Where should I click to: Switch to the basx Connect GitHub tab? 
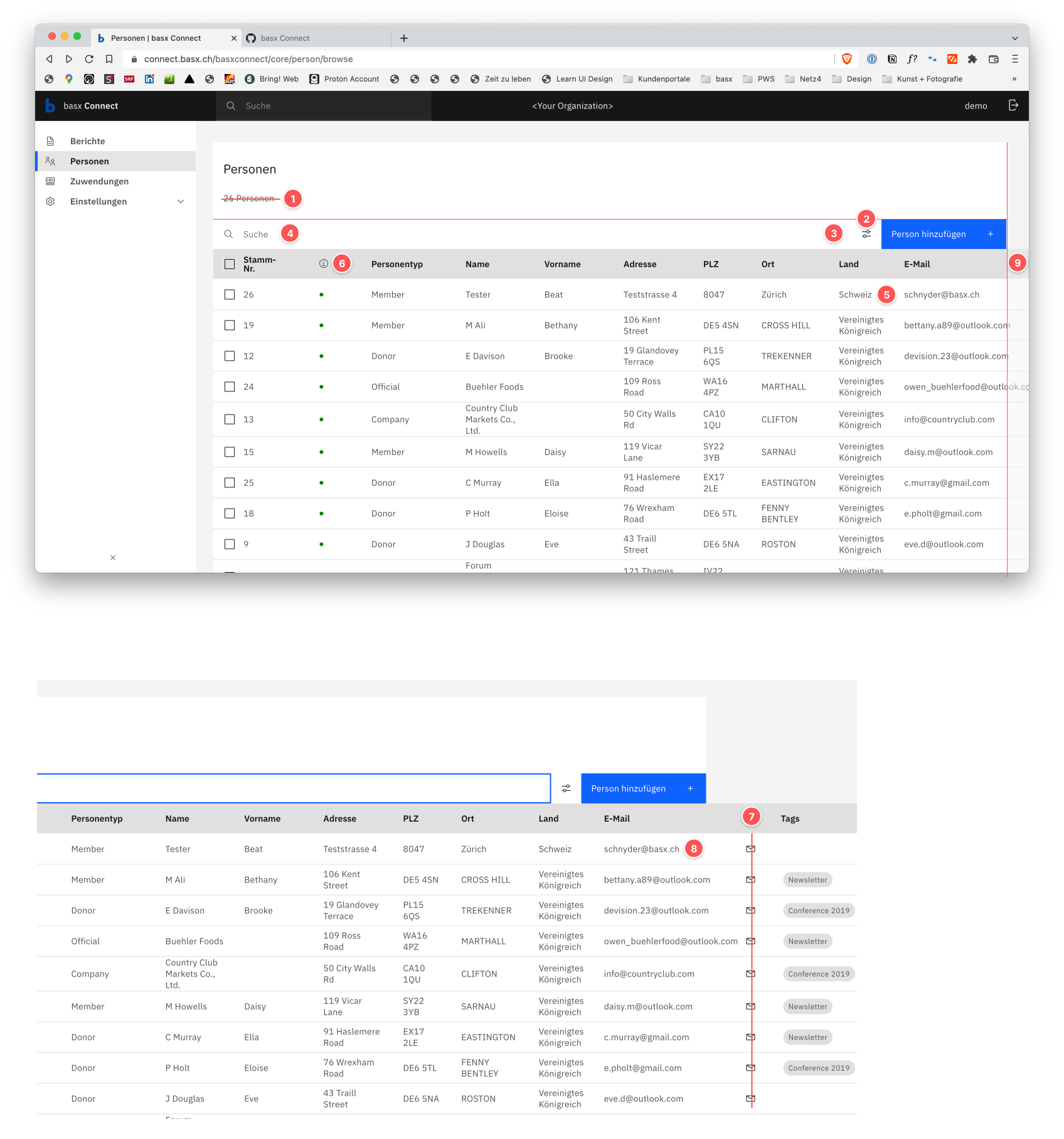[x=317, y=38]
